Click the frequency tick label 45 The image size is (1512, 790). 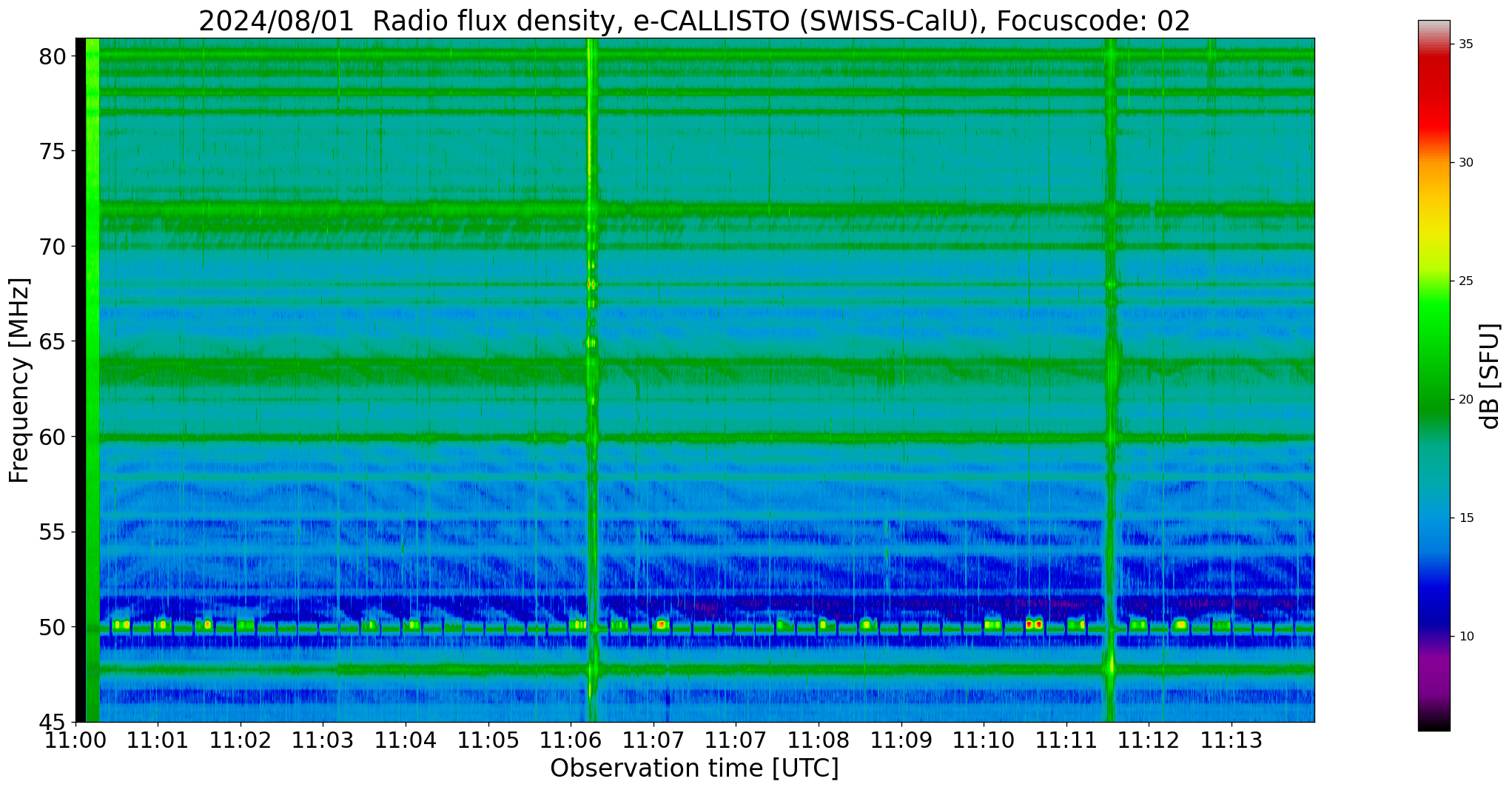pyautogui.click(x=53, y=722)
